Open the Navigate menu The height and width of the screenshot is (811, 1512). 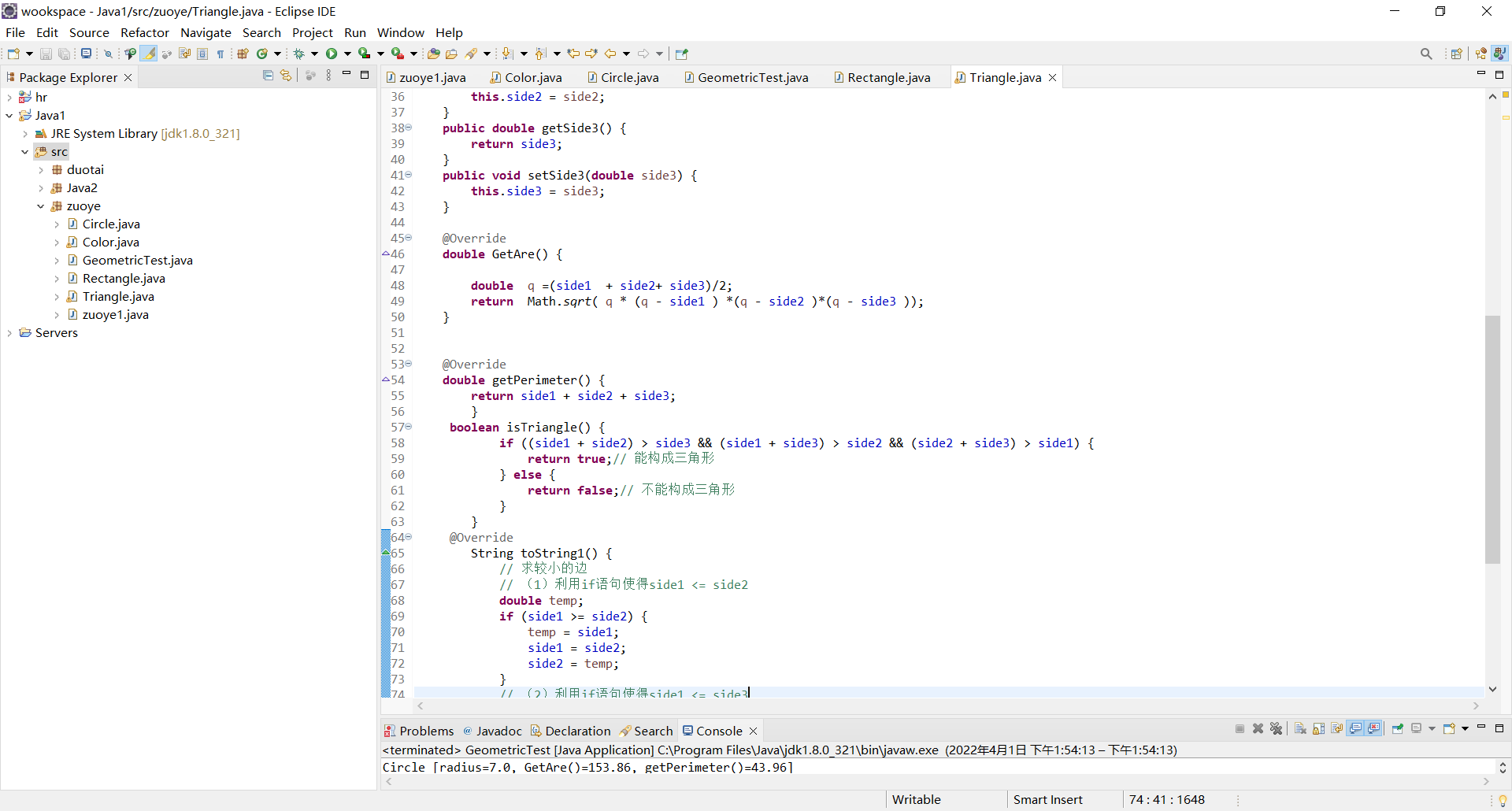(x=206, y=32)
